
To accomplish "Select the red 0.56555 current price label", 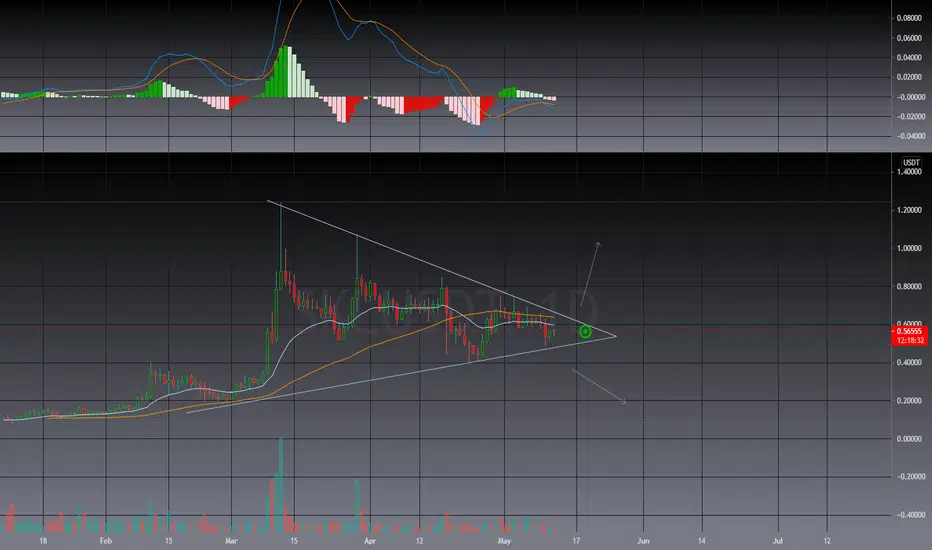I will [x=909, y=331].
